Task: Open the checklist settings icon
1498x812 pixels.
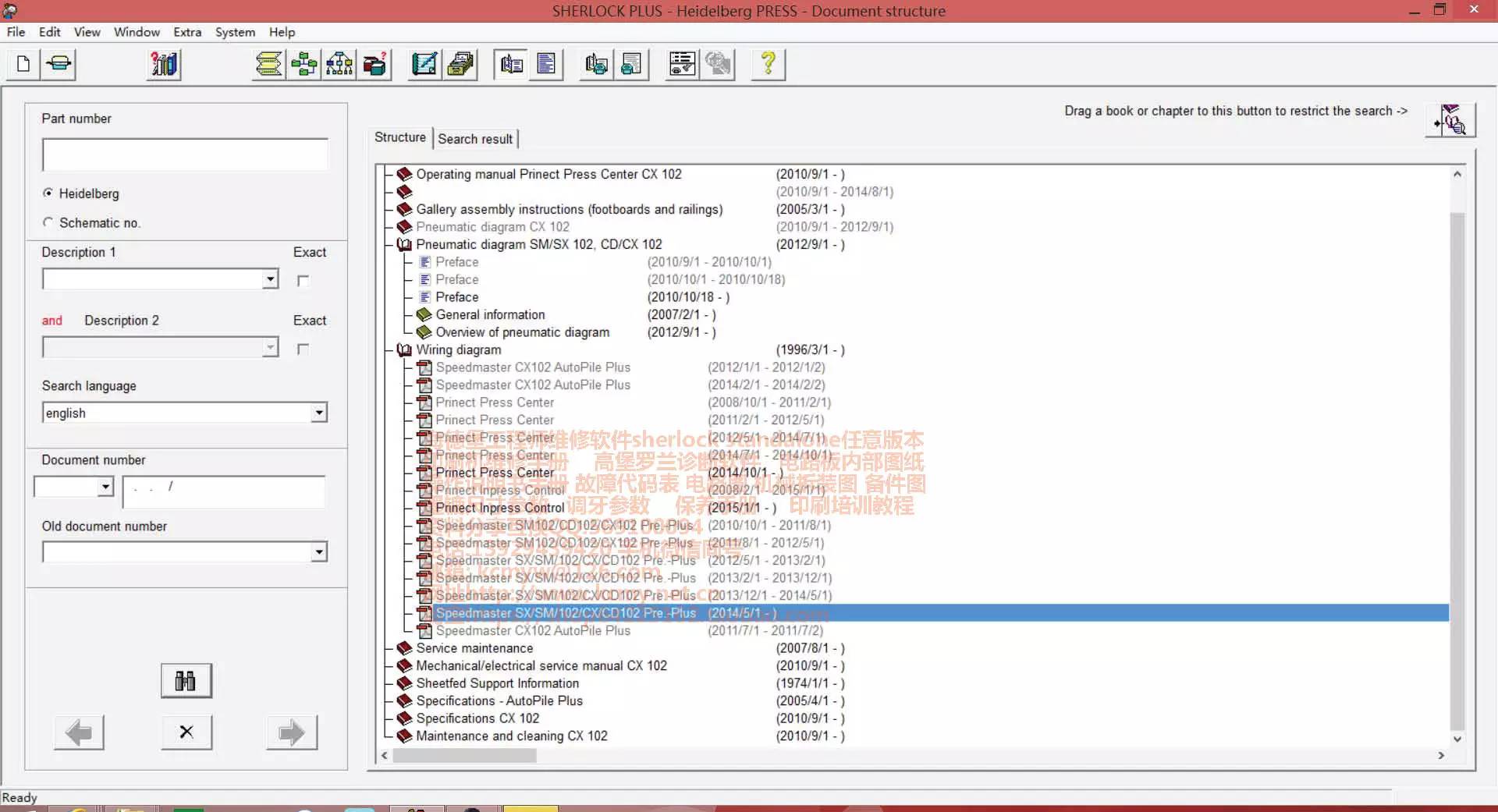Action: click(683, 64)
